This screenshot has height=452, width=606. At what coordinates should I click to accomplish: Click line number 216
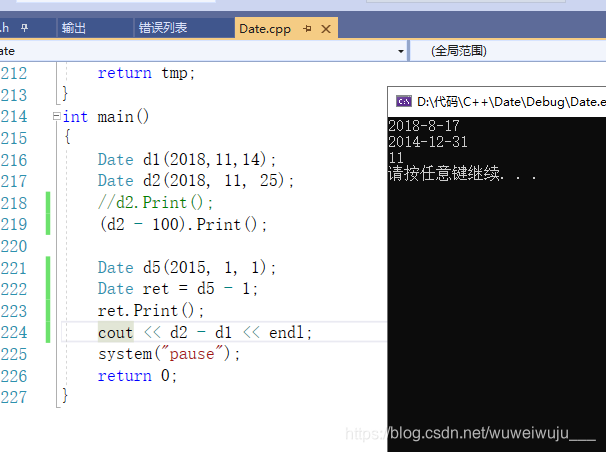click(14, 160)
